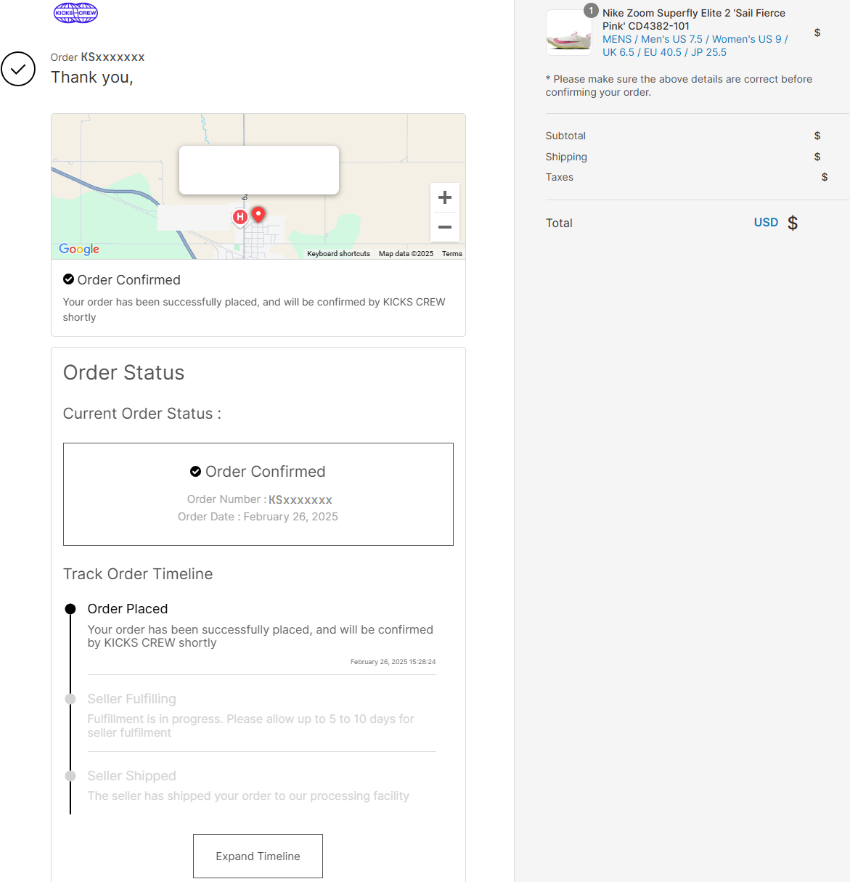Click the large order success checkmark circle
The height and width of the screenshot is (882, 850).
(x=18, y=69)
